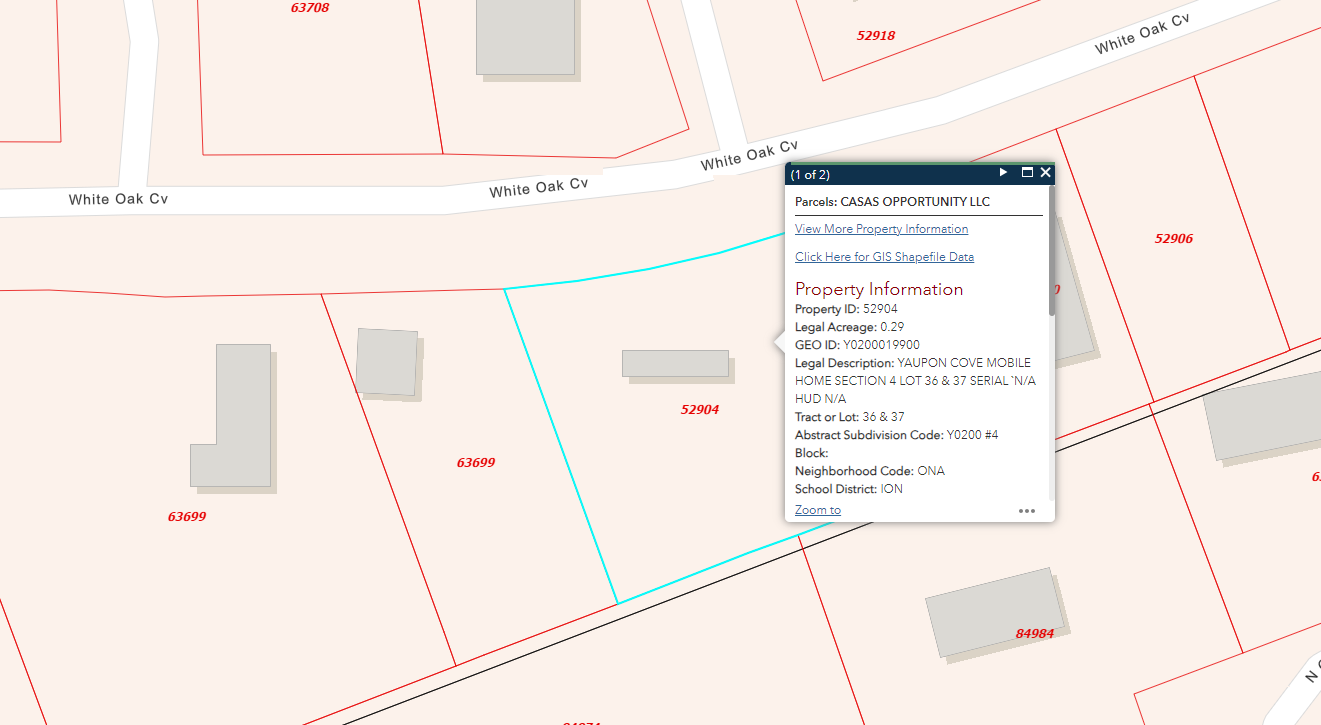Image resolution: width=1321 pixels, height=725 pixels.
Task: Maximize the parcel info popup
Action: point(1027,173)
